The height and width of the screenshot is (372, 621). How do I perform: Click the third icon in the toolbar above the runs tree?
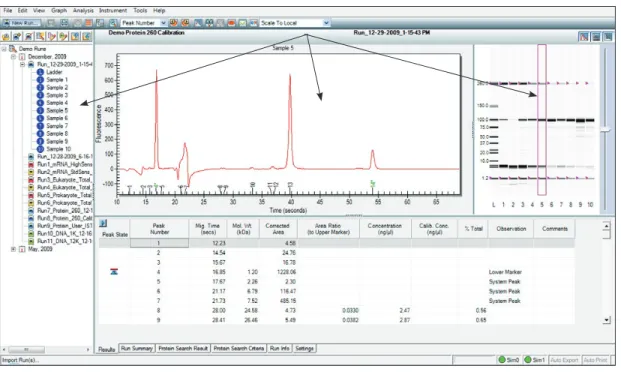29,37
